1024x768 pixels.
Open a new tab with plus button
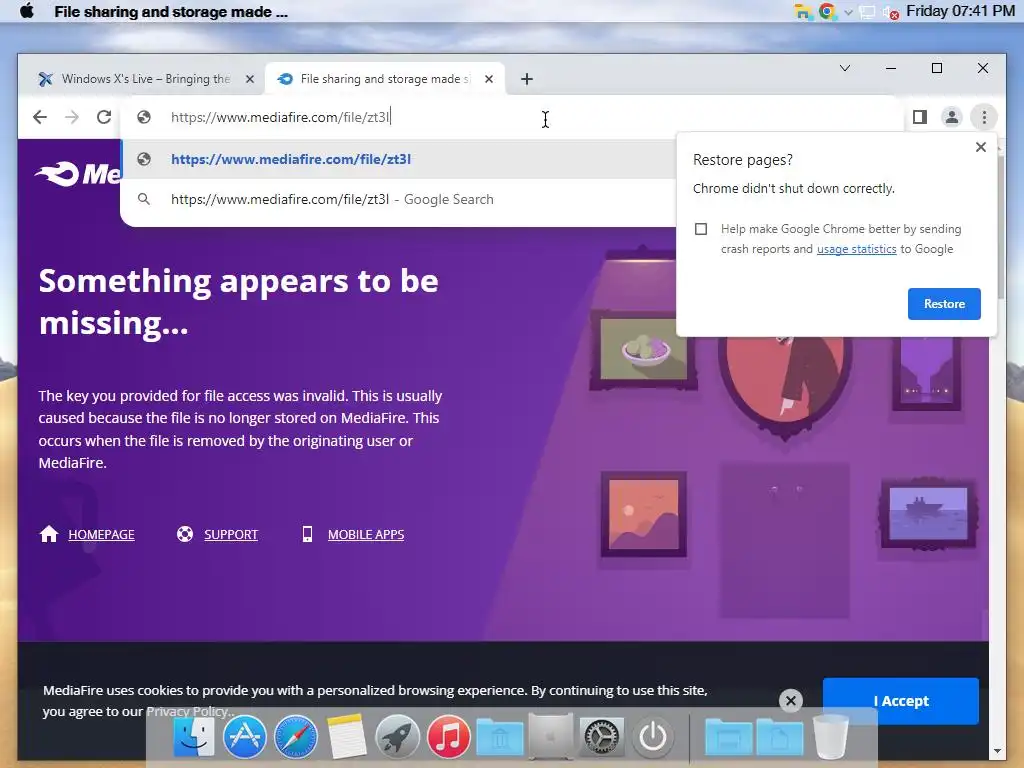tap(526, 79)
